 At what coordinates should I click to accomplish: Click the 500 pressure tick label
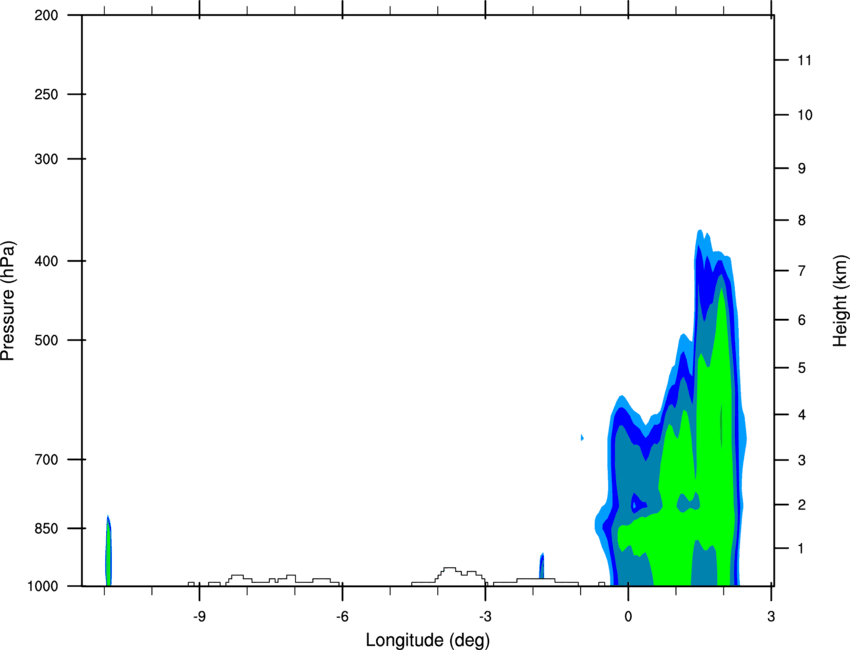point(46,340)
